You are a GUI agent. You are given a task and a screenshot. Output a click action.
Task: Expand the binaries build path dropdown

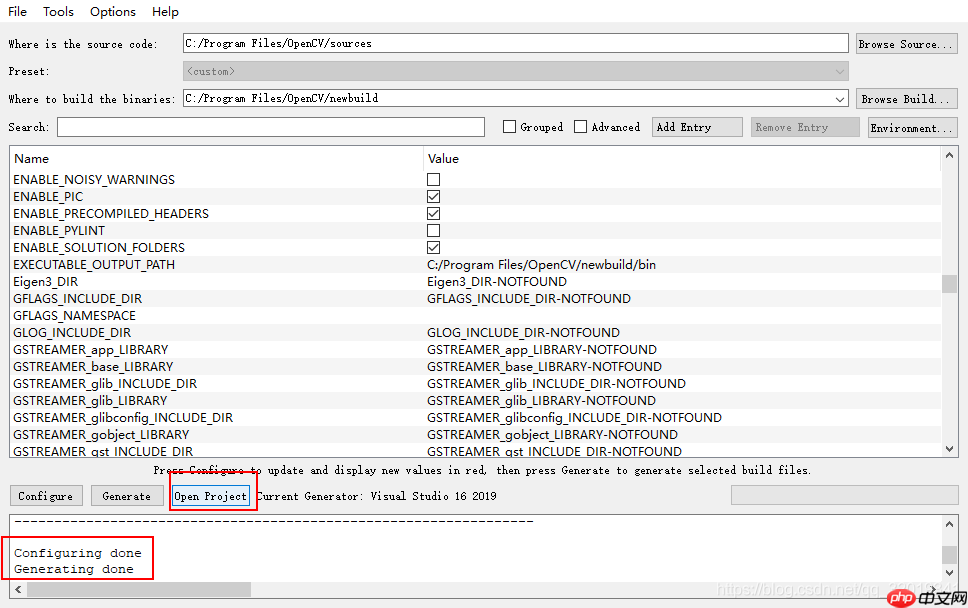[x=838, y=98]
